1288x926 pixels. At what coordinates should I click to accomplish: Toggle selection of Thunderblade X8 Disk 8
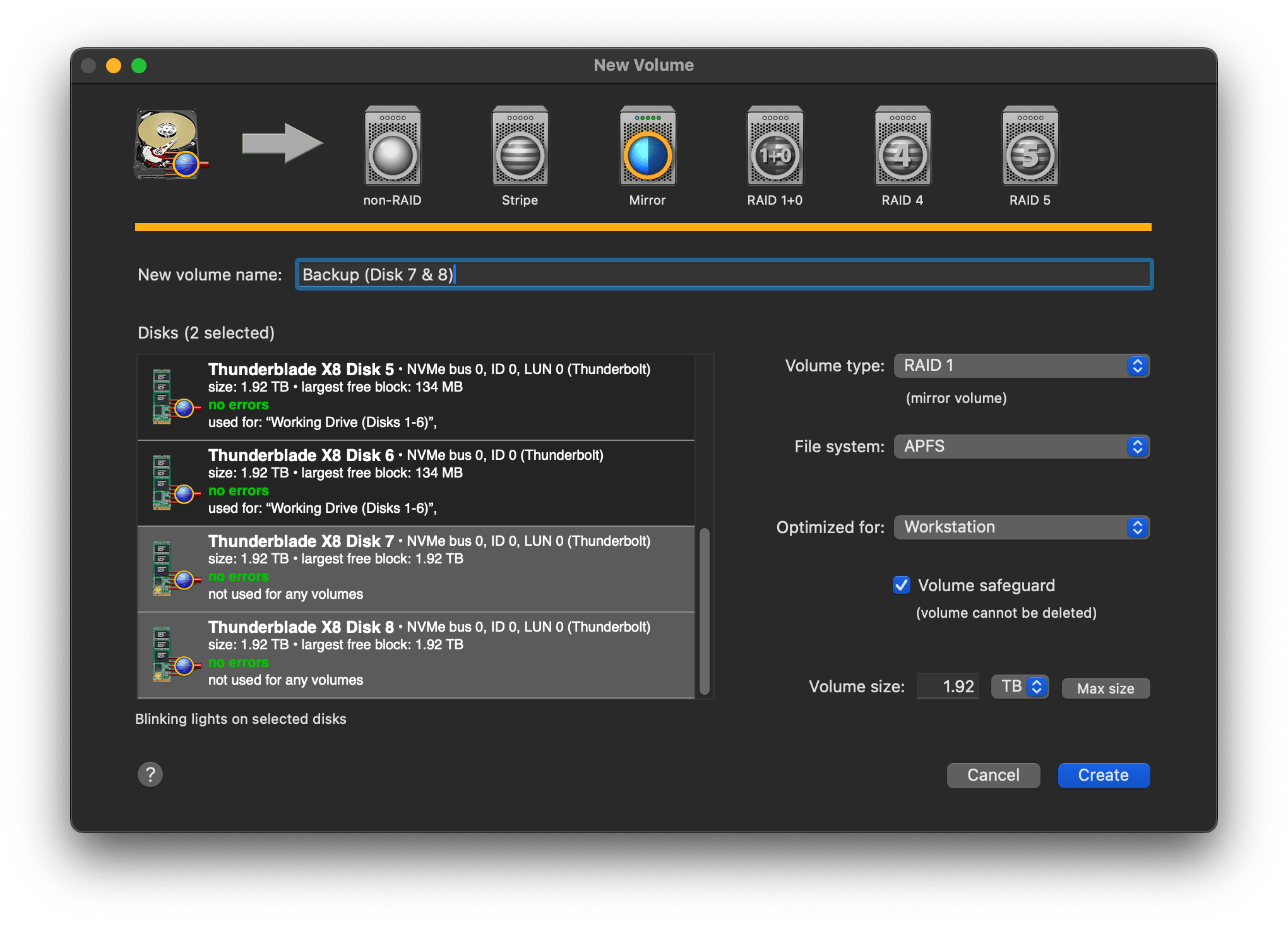415,654
